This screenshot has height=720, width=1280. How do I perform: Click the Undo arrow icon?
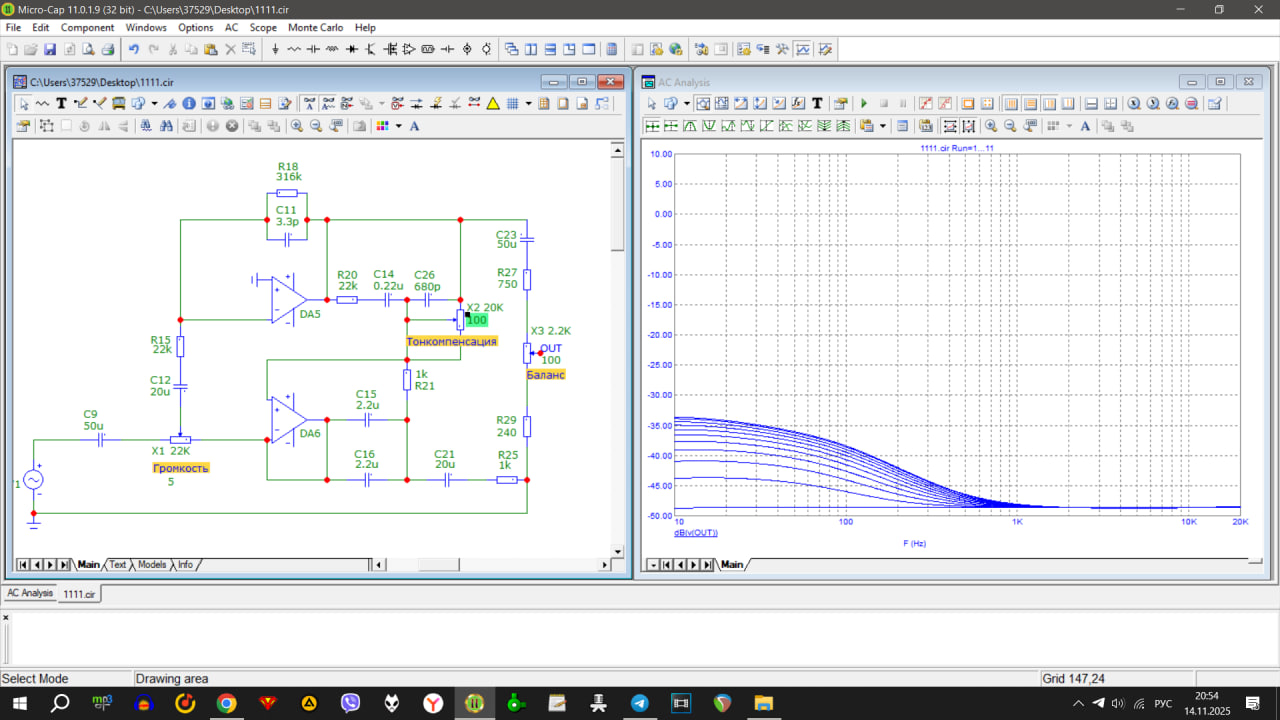click(134, 49)
